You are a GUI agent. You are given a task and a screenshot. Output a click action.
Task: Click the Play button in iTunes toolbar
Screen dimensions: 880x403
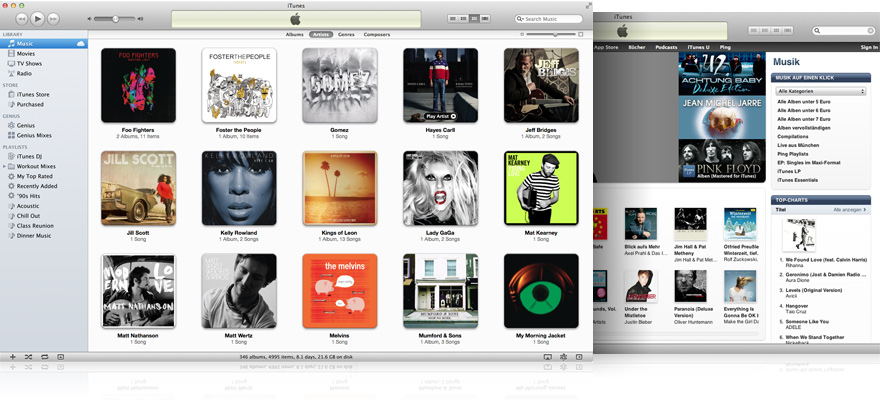38,19
